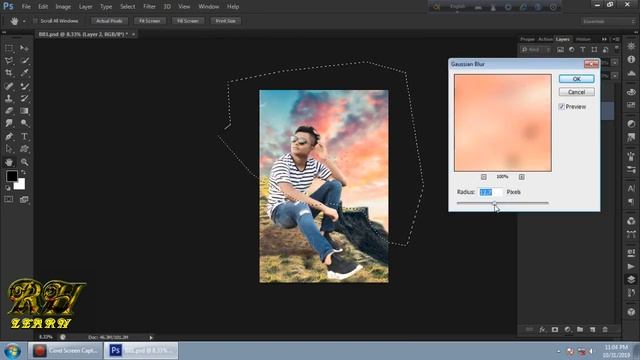Click Cancel in Gaussian Blur dialog

576,92
